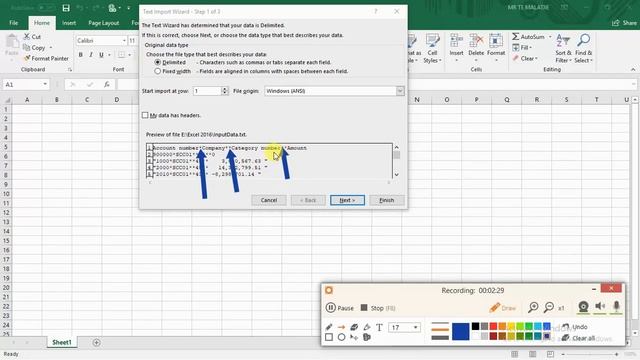The height and width of the screenshot is (360, 640).
Task: Pick the yellow color swatch
Action: pos(511,326)
